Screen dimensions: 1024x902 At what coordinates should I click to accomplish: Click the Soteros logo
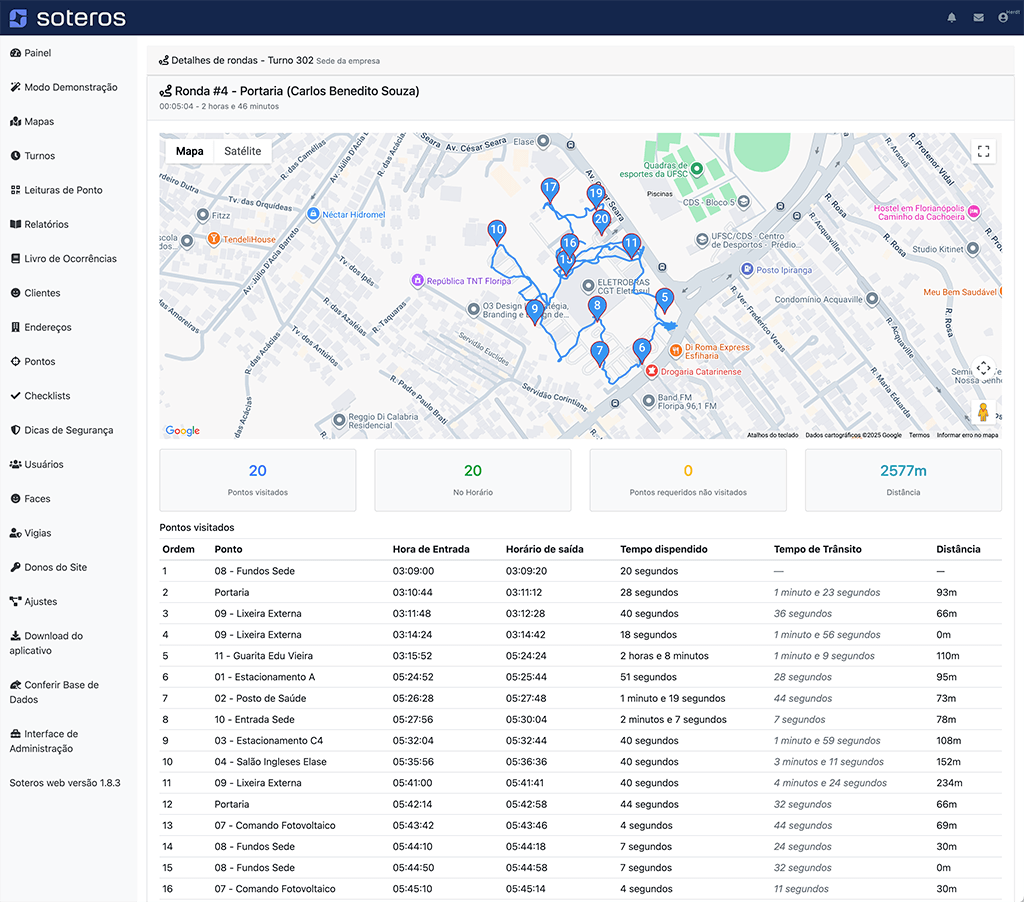(67, 18)
